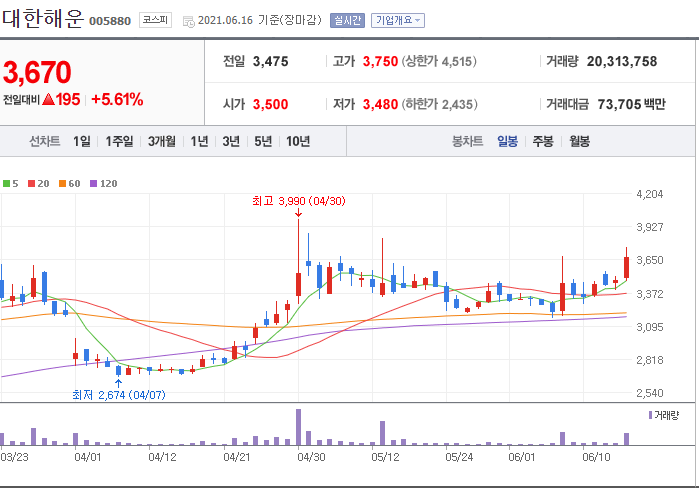The image size is (699, 488).
Task: Click the 고가 value 3,750
Action: pyautogui.click(x=380, y=62)
